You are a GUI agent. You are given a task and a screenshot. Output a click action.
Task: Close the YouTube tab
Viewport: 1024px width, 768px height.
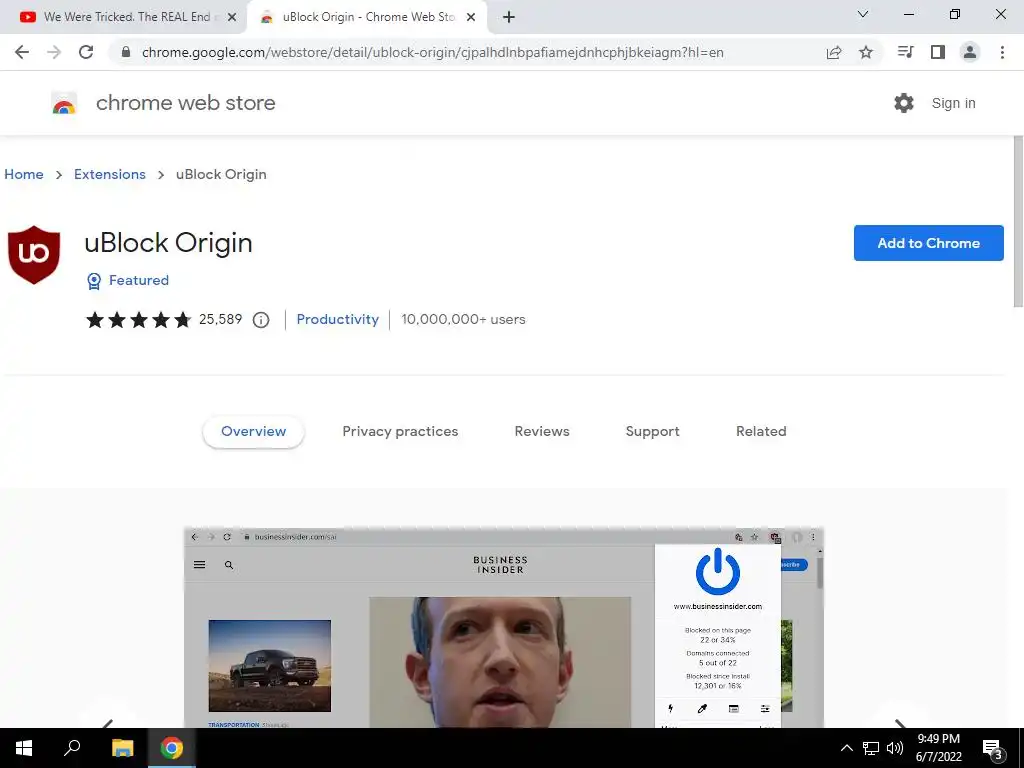232,18
